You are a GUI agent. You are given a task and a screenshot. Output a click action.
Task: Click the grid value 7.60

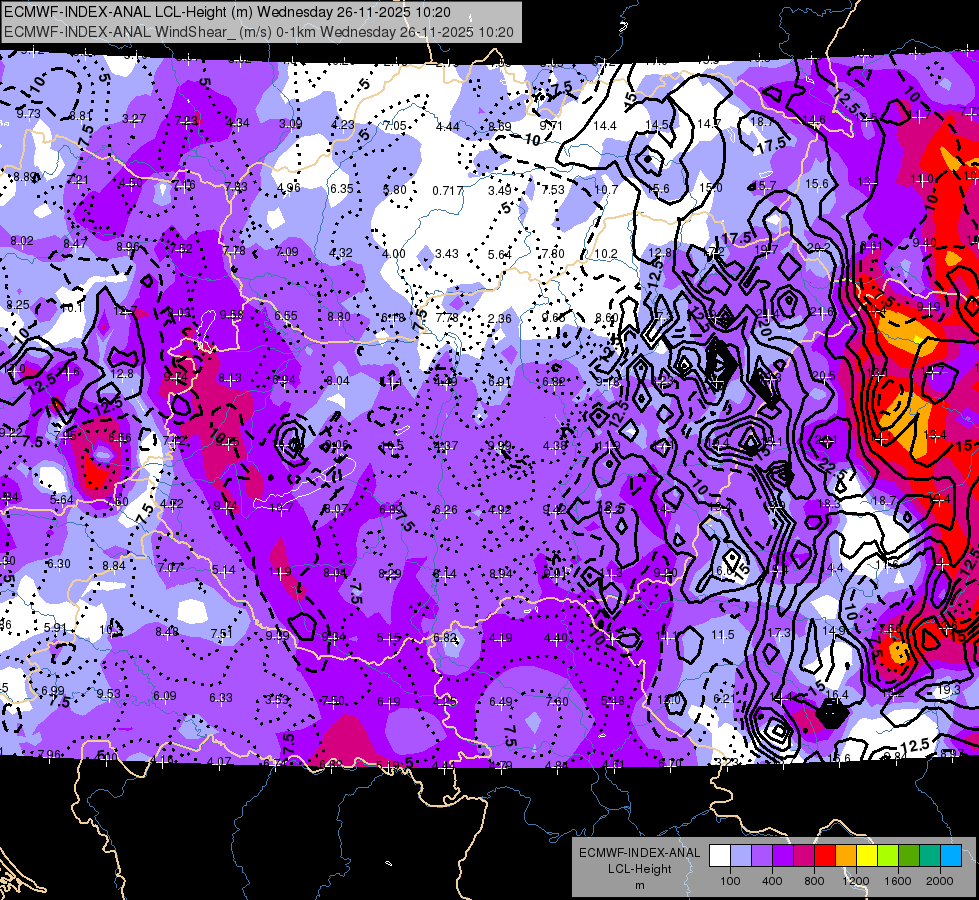click(556, 701)
